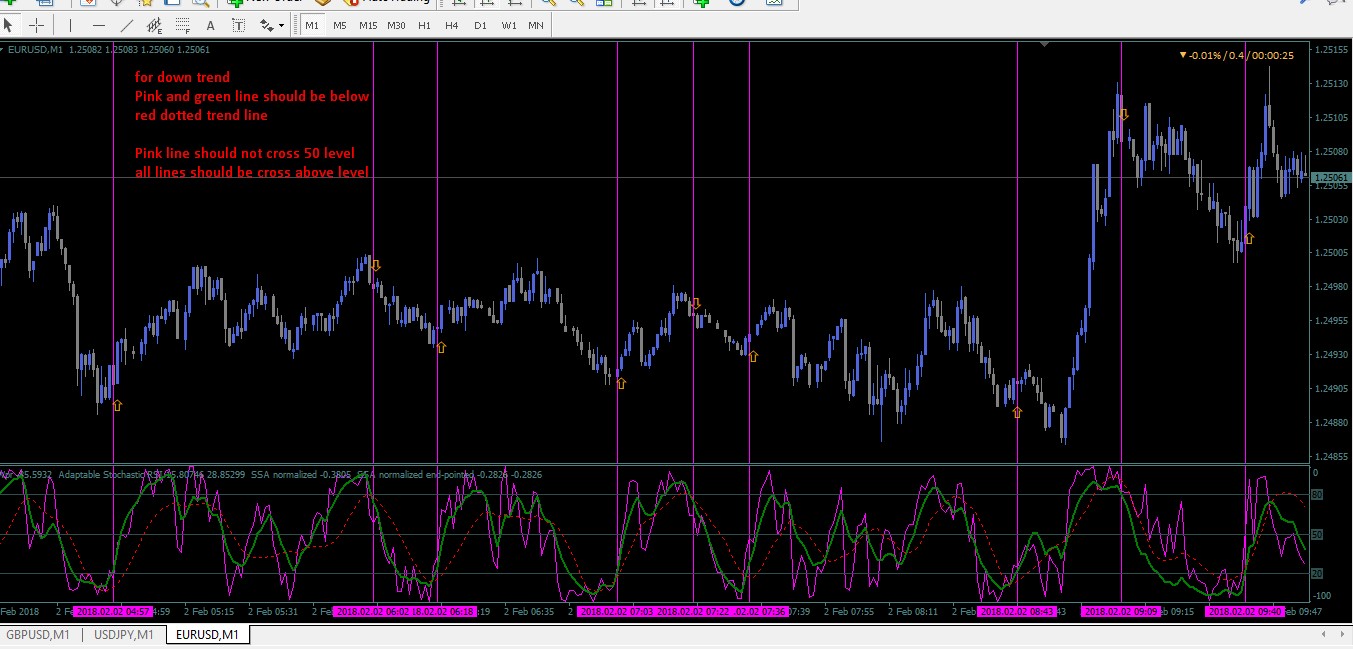
Task: Click the 2018.02.02 09:40 time marker
Action: point(1245,611)
